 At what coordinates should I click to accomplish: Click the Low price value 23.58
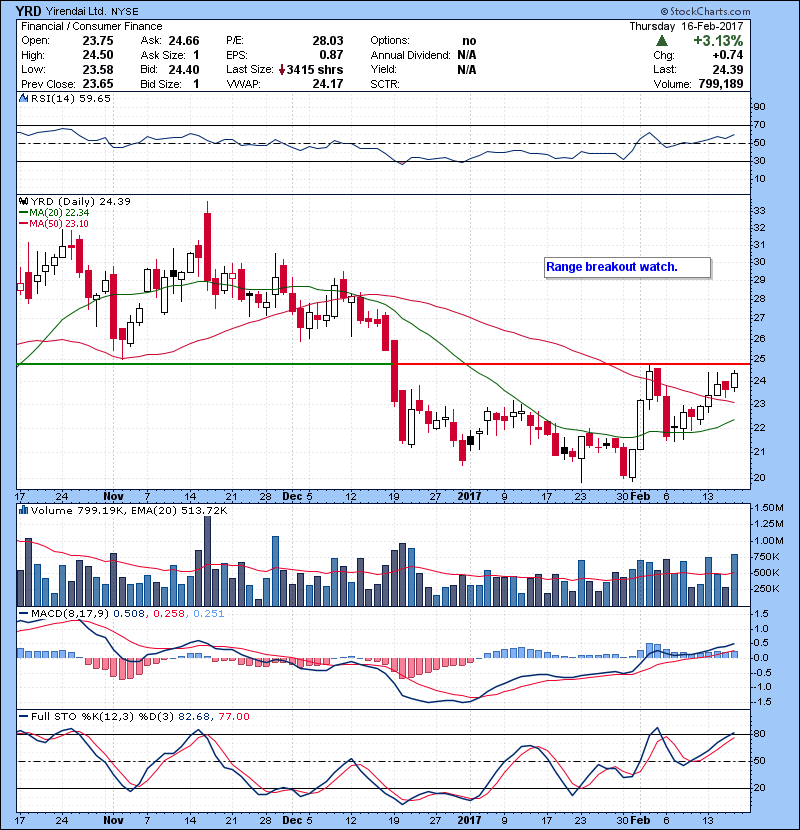(x=98, y=69)
